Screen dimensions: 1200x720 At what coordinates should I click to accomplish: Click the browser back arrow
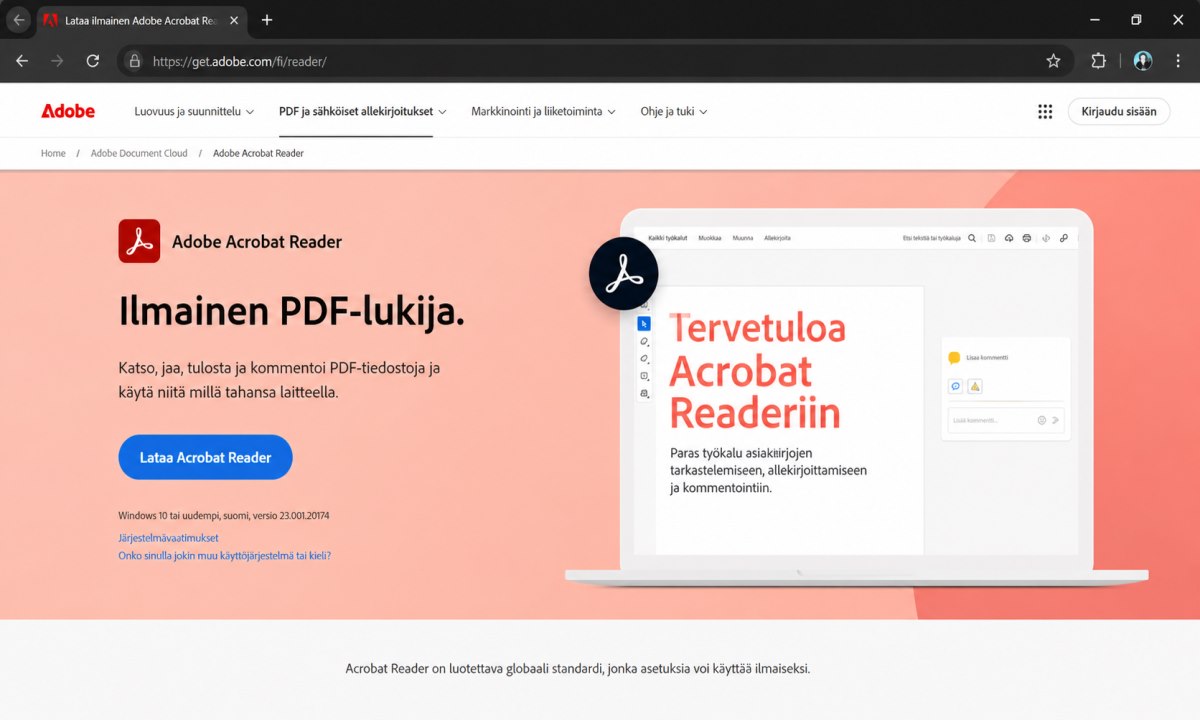click(x=22, y=61)
